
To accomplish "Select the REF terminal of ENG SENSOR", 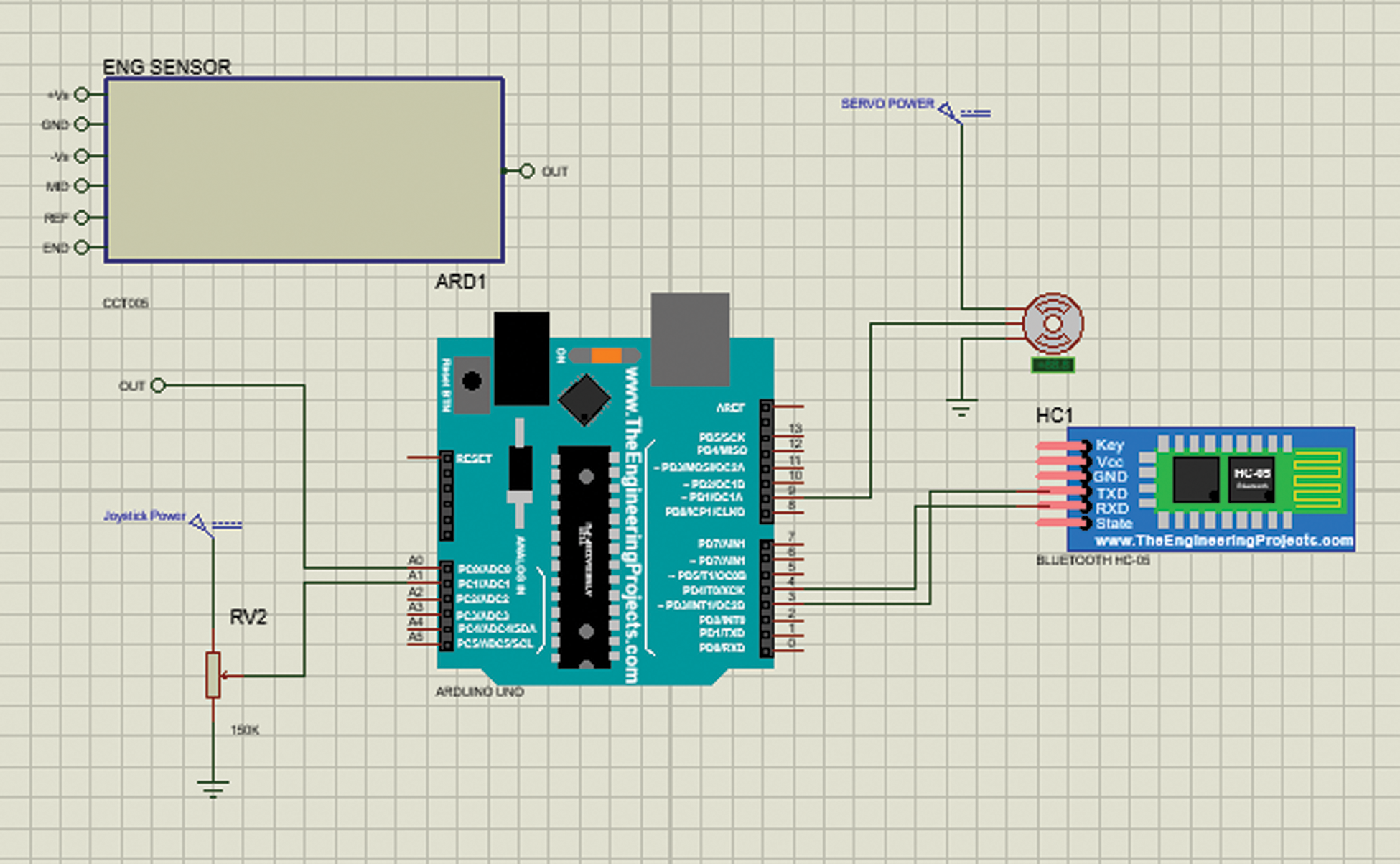I will pos(82,217).
